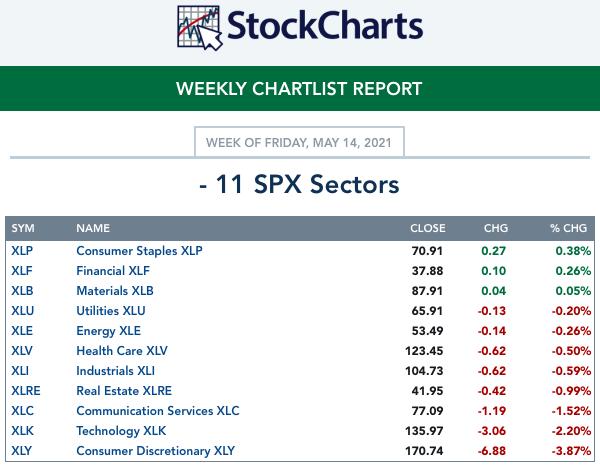Click the Week of Friday, May 14 box
Viewport: 600px width, 466px height.
299,142
